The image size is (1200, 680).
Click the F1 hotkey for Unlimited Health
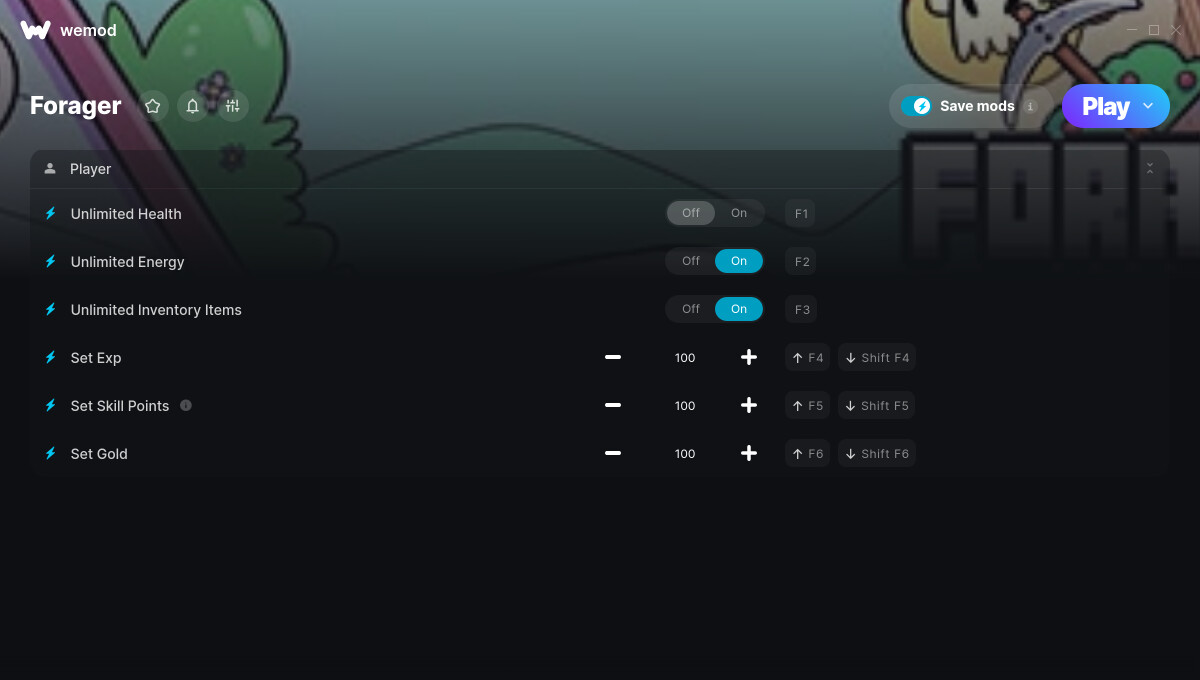pos(801,213)
